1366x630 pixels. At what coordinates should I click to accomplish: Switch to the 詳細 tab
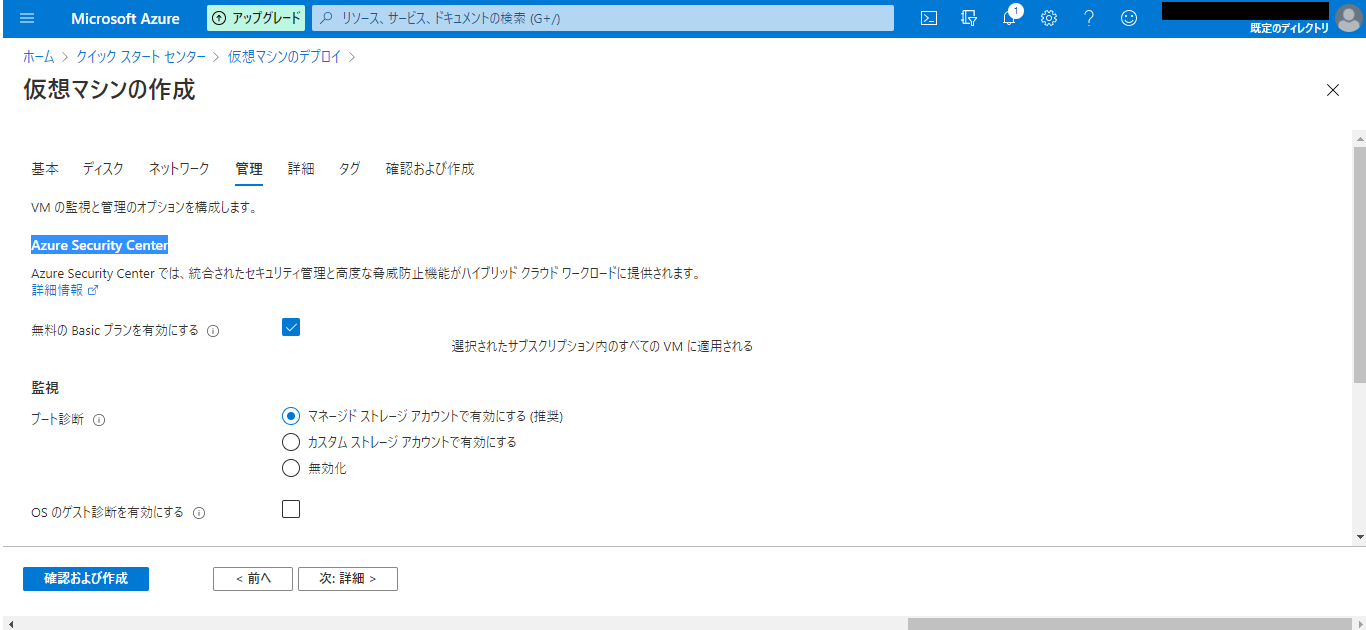(301, 169)
